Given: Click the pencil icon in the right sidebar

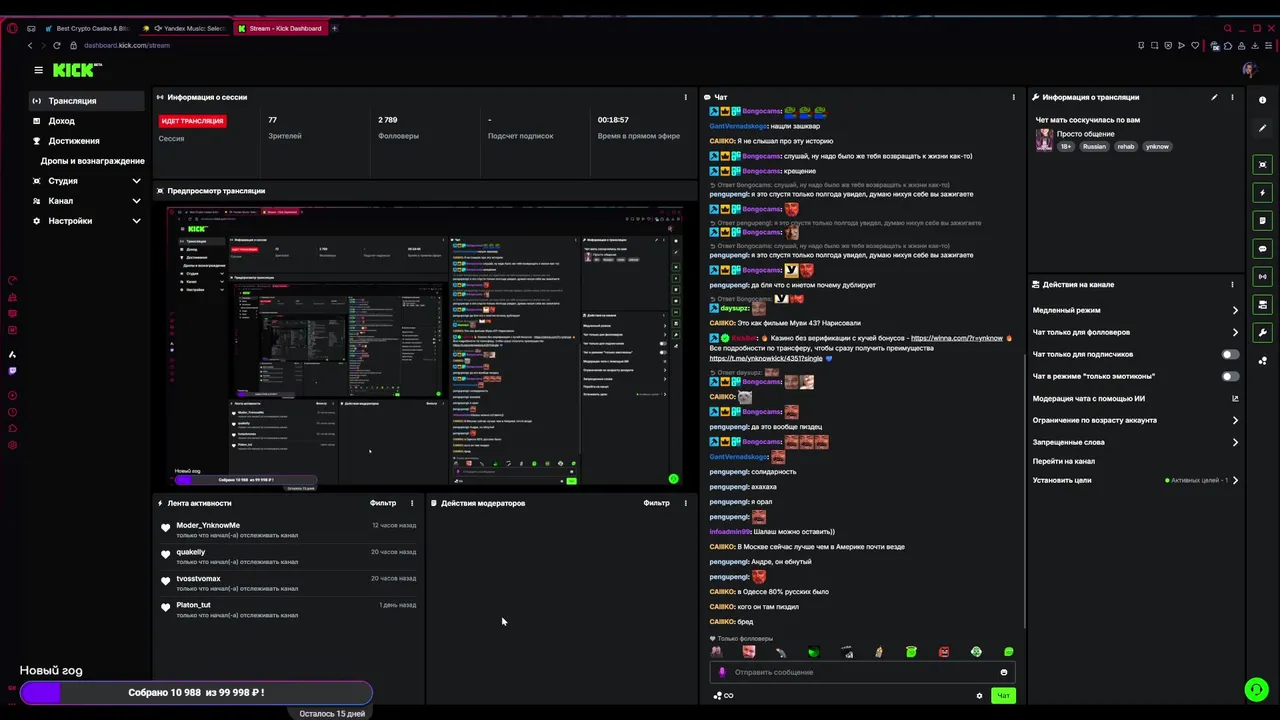Looking at the screenshot, I should point(1262,128).
